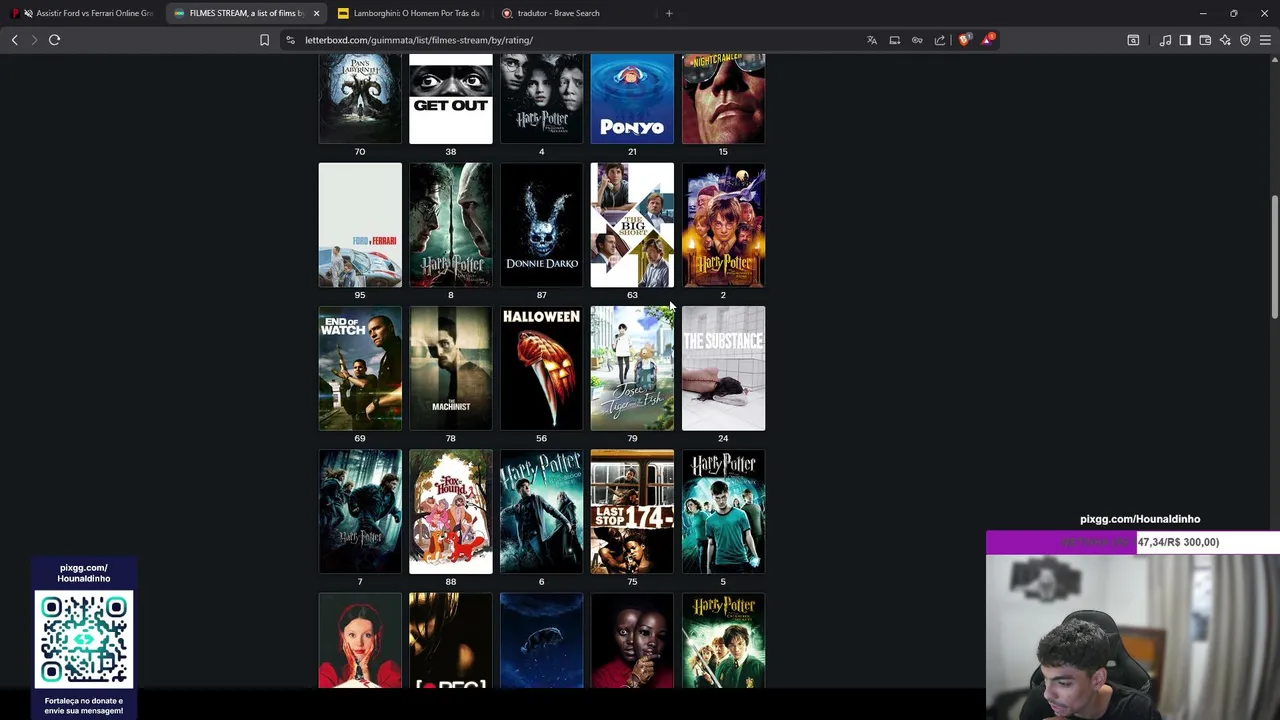Reload the Letterboxd page
The image size is (1280, 720).
(54, 40)
